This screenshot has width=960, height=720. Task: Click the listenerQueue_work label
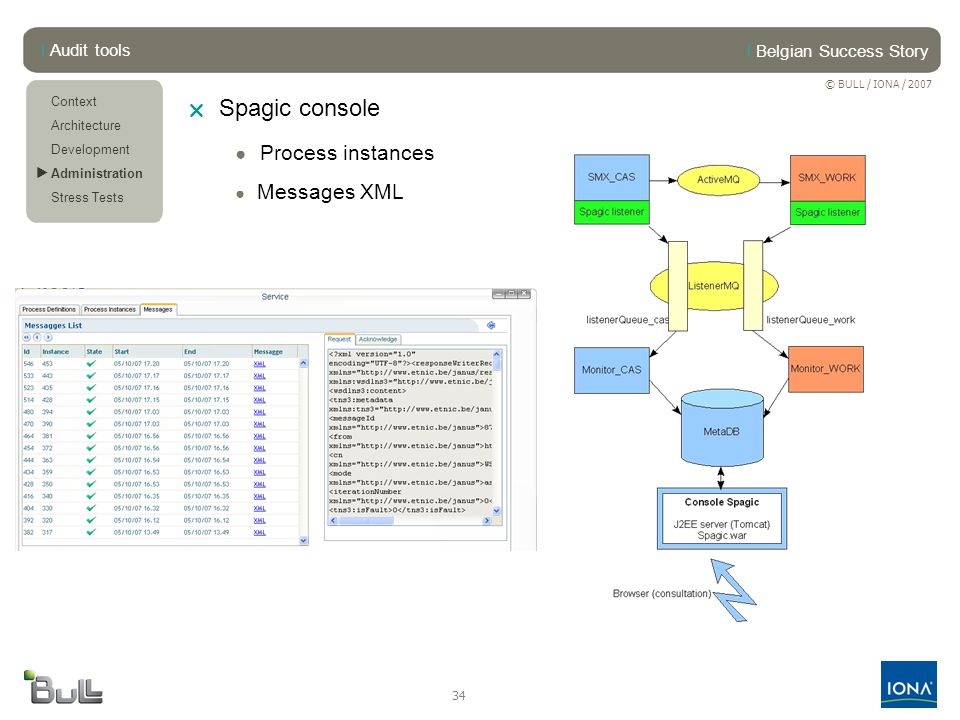(x=811, y=320)
